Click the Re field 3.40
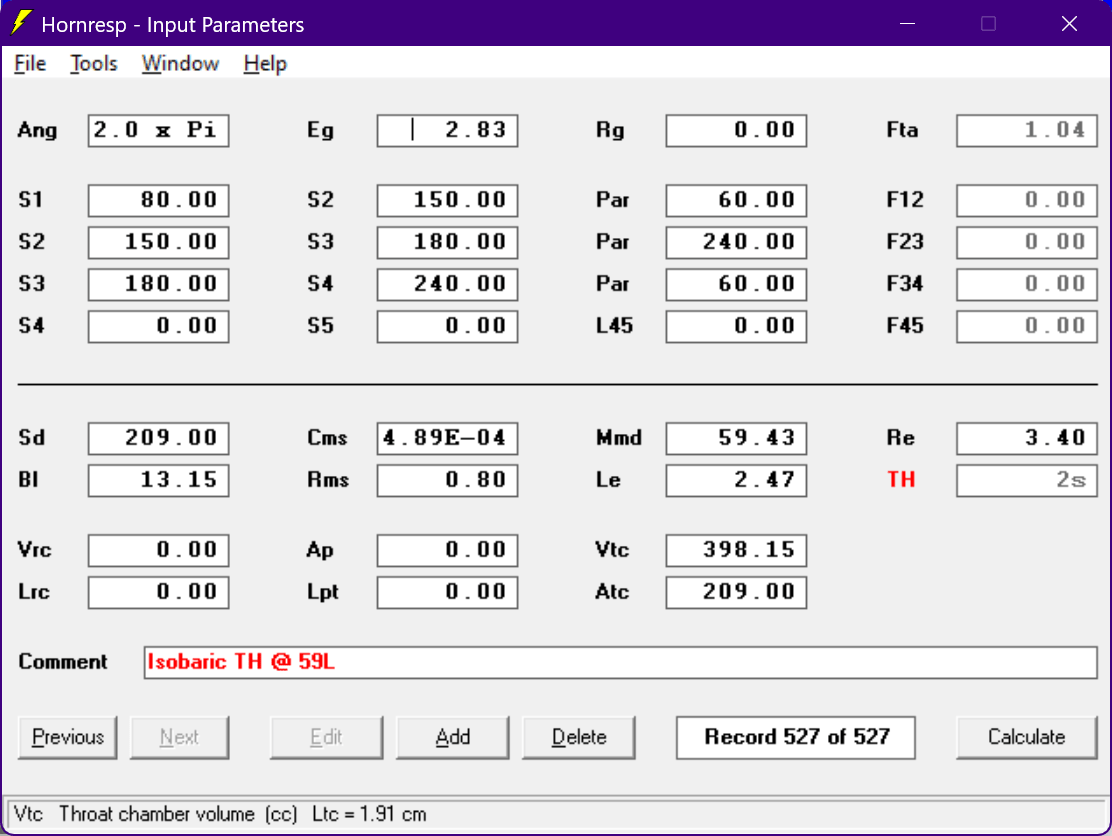 pyautogui.click(x=1026, y=438)
